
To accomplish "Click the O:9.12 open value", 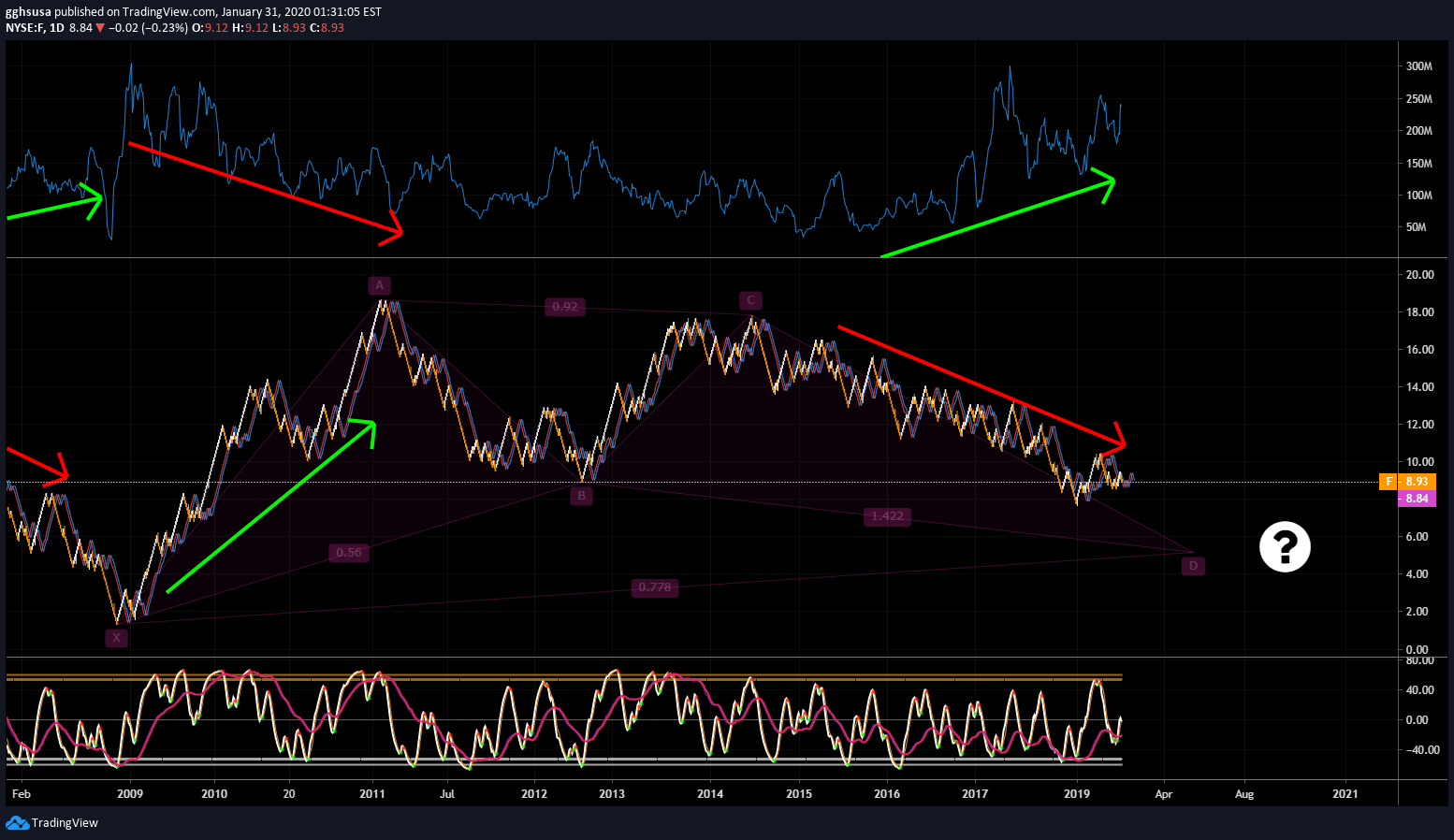I will tap(210, 28).
